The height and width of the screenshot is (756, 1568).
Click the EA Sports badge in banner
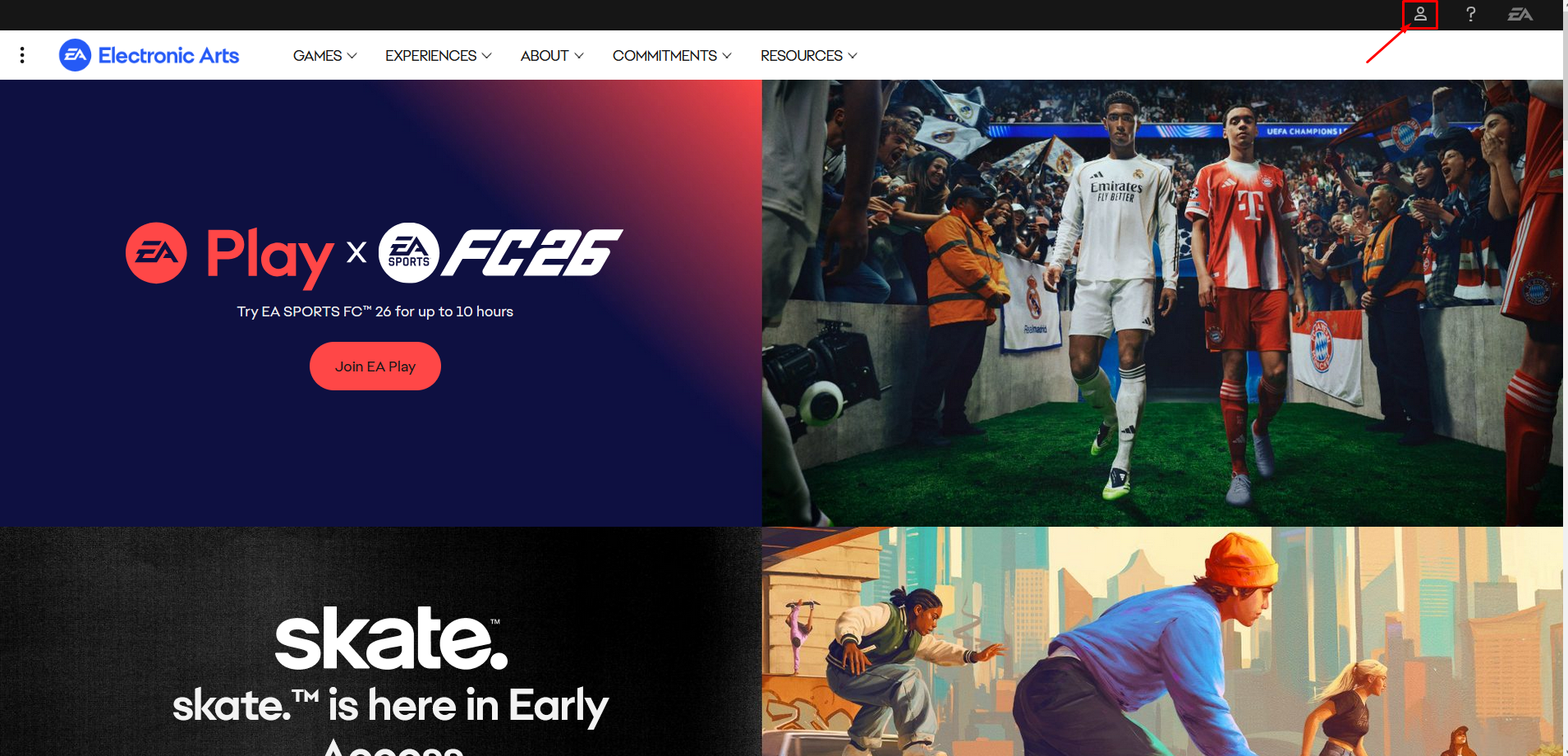pyautogui.click(x=409, y=253)
